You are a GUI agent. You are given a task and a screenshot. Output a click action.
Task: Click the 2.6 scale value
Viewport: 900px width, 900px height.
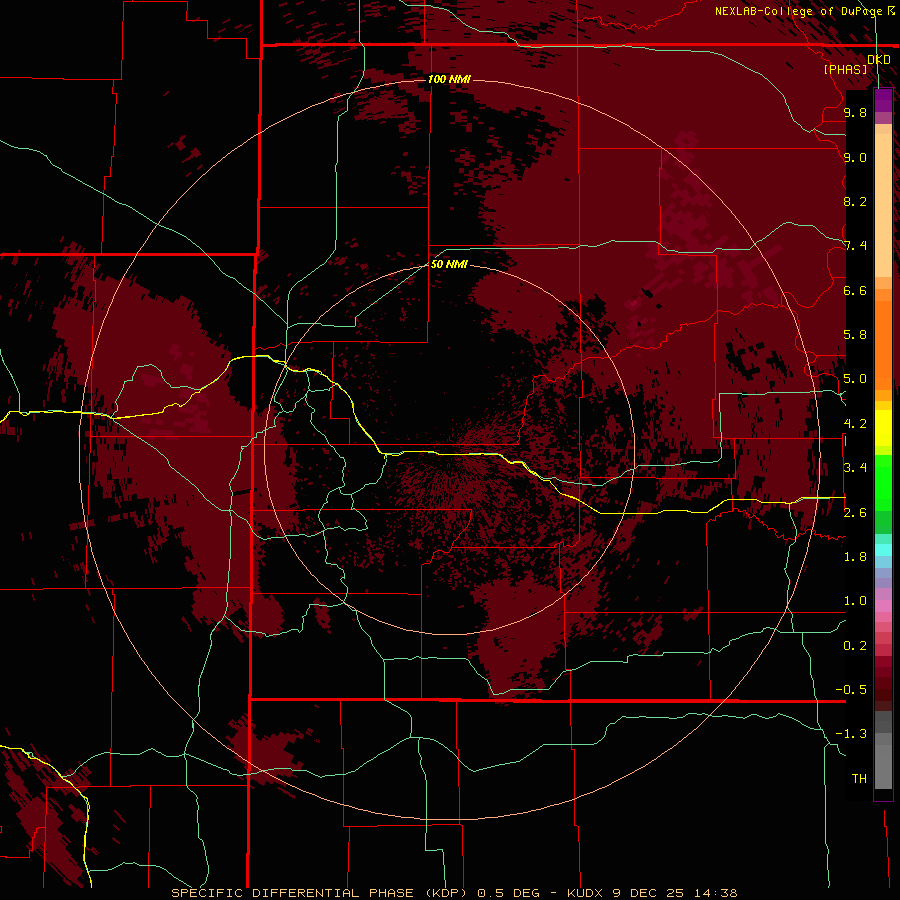click(855, 513)
